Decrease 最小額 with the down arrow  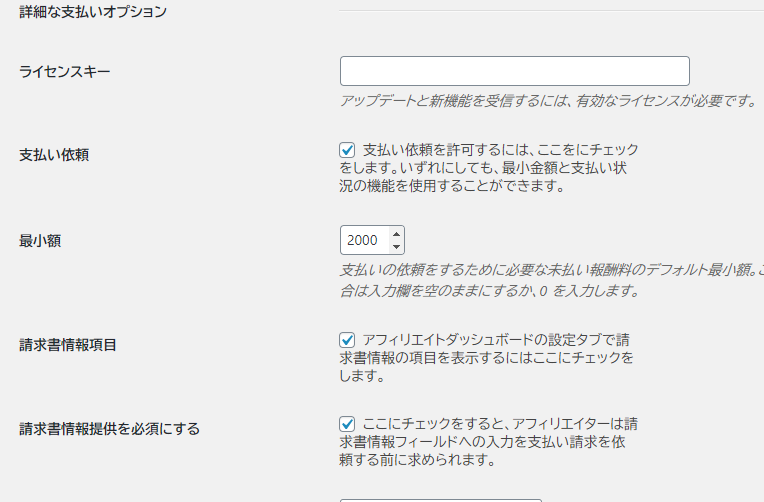(397, 246)
